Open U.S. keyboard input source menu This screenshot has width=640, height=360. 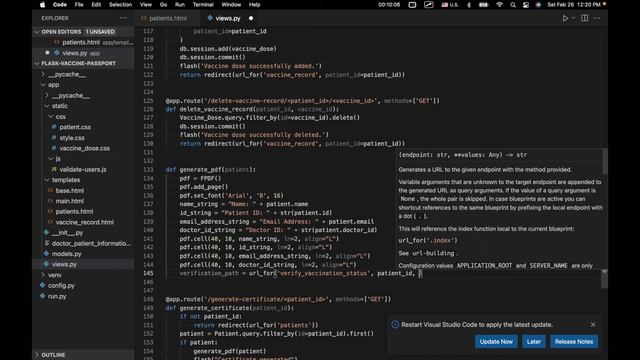(x=450, y=5)
